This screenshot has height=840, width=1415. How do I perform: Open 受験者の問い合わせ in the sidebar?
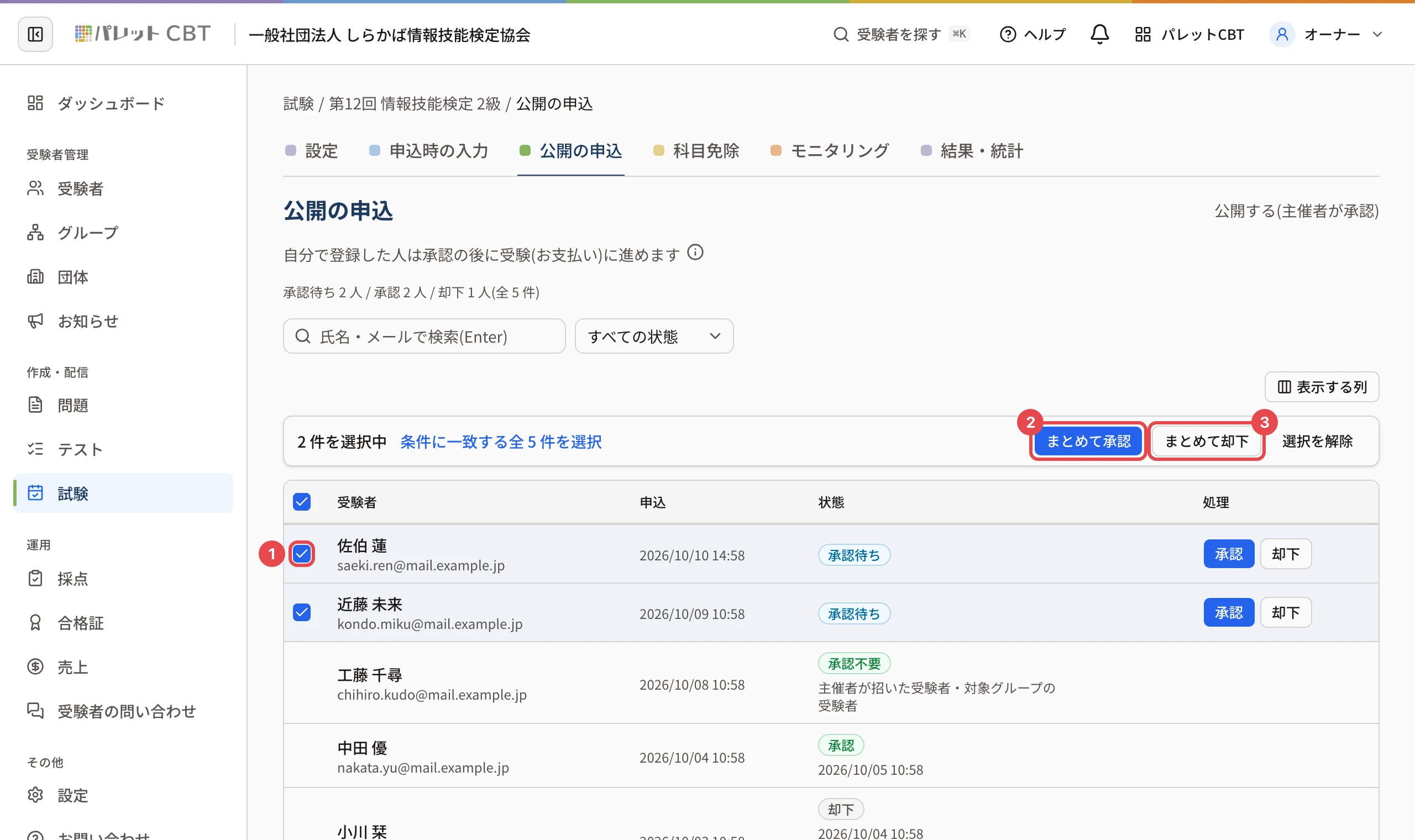(123, 711)
